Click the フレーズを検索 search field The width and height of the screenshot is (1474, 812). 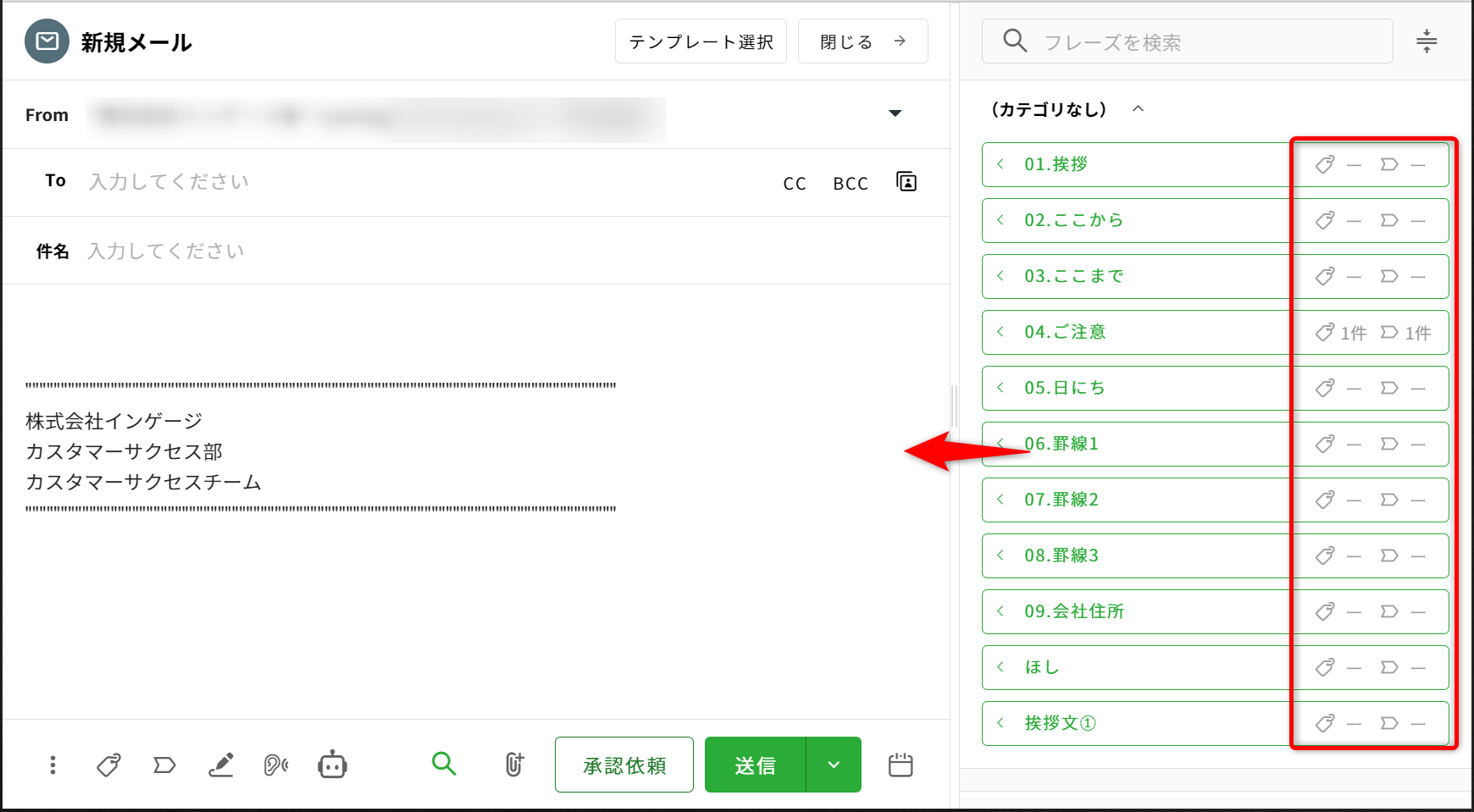(x=1186, y=41)
